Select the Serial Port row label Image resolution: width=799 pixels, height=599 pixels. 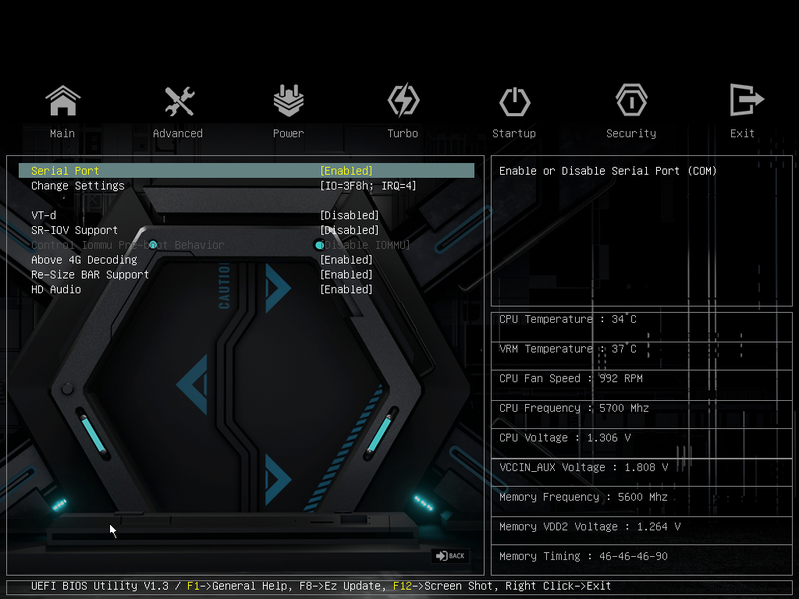click(x=65, y=171)
